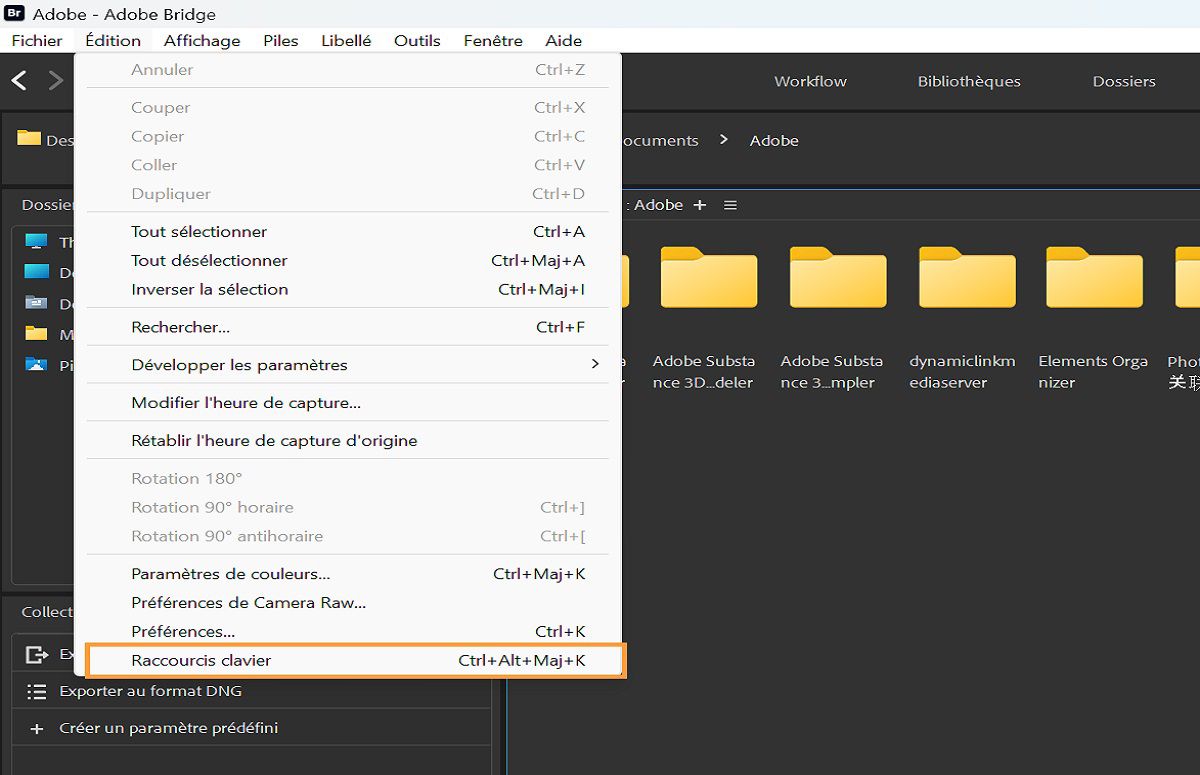Image resolution: width=1200 pixels, height=775 pixels.
Task: Click the list icon beside Exporter au format DNG
Action: (37, 691)
